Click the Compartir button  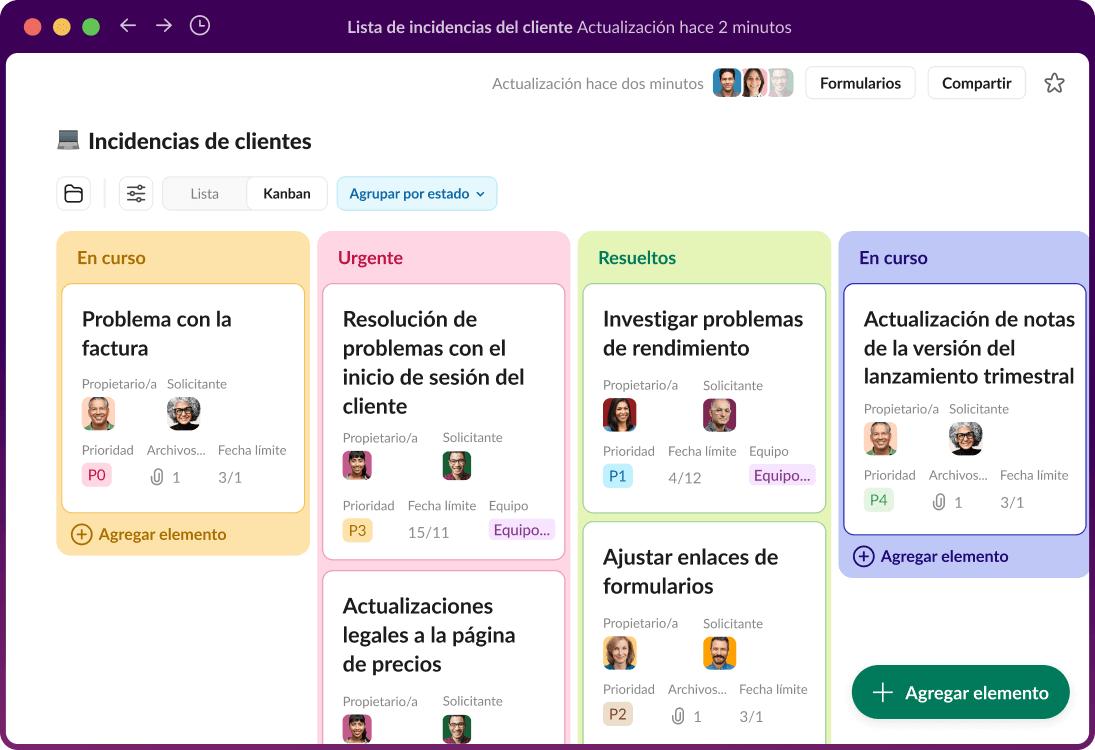pos(976,83)
